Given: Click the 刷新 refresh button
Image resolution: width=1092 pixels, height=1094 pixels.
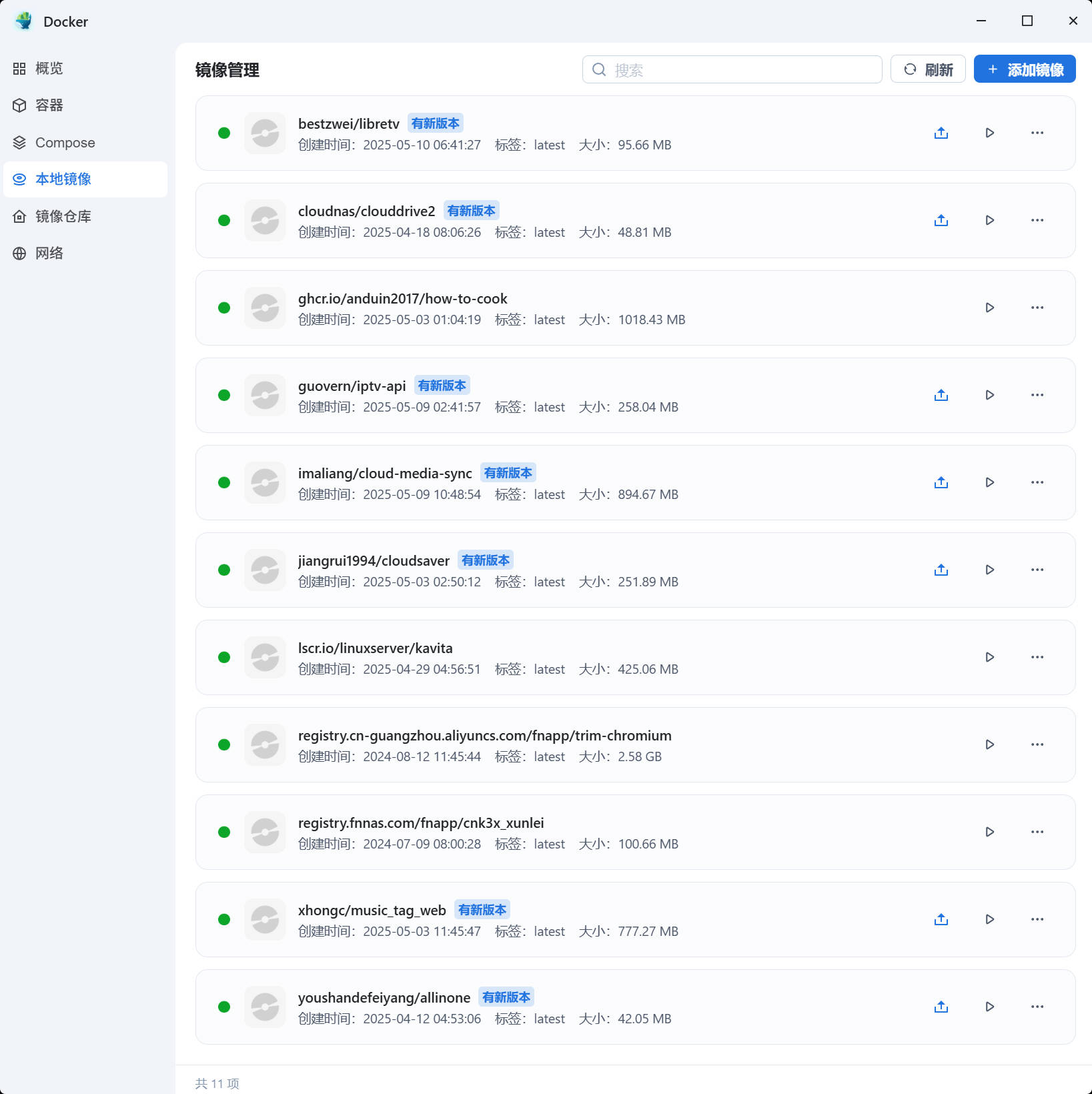Looking at the screenshot, I should pos(928,69).
